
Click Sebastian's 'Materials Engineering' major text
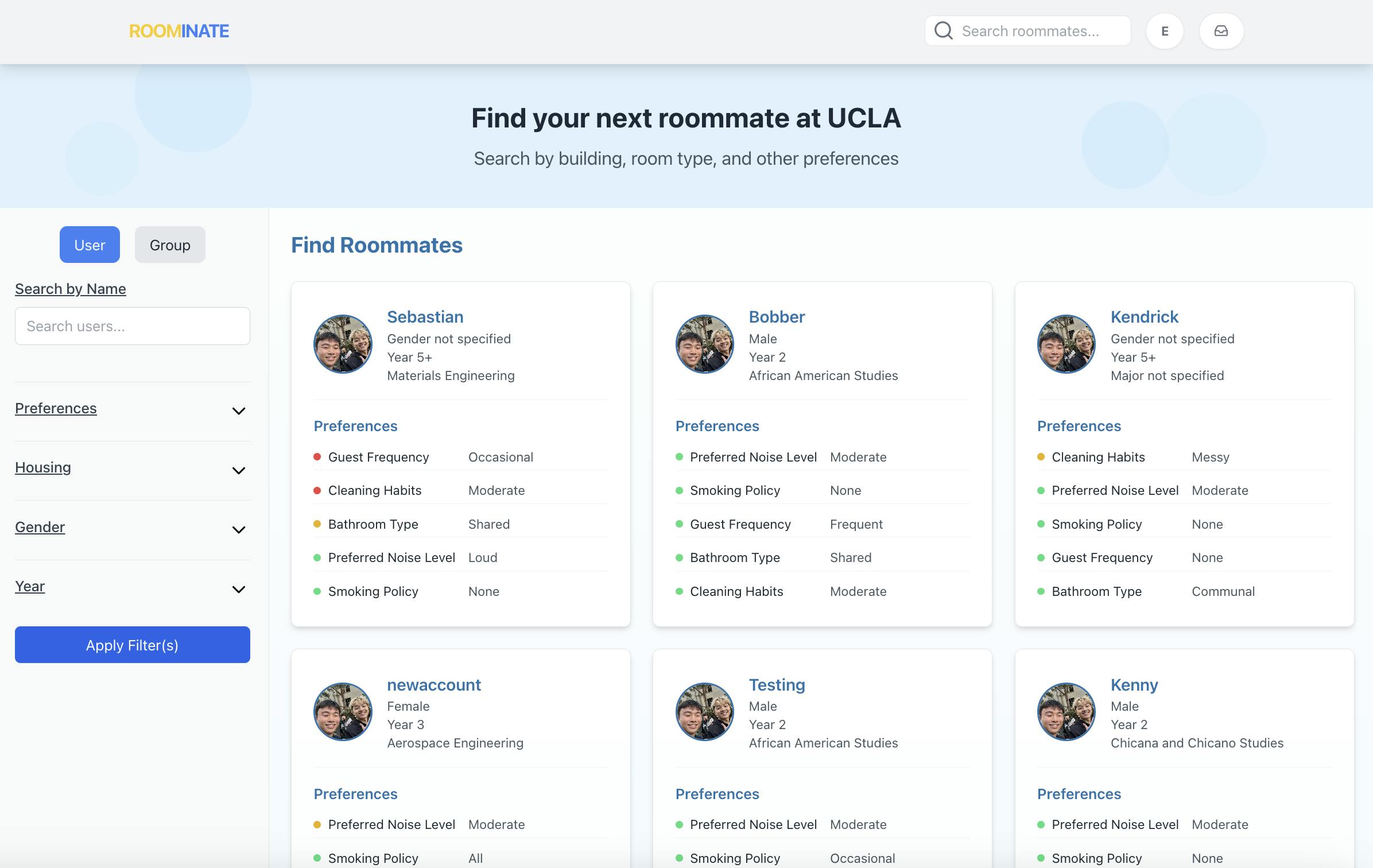451,375
